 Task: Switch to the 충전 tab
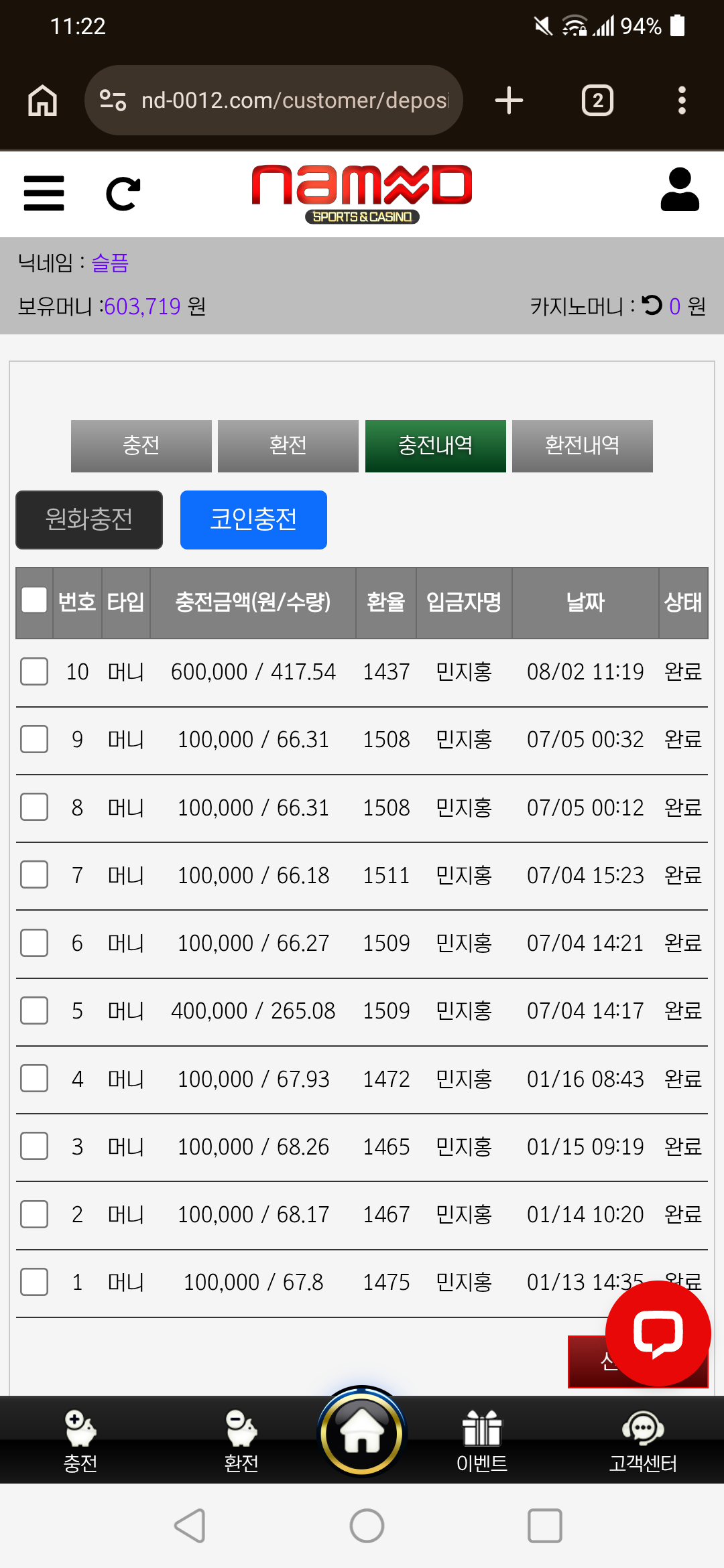(x=141, y=446)
